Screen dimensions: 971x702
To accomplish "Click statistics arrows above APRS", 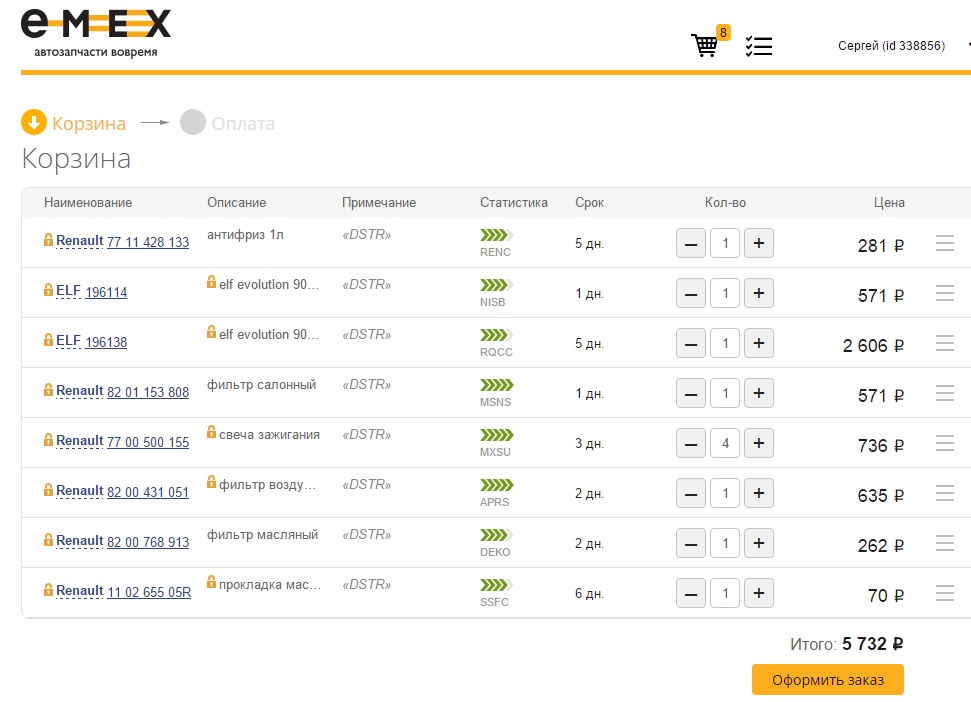I will click(x=497, y=485).
